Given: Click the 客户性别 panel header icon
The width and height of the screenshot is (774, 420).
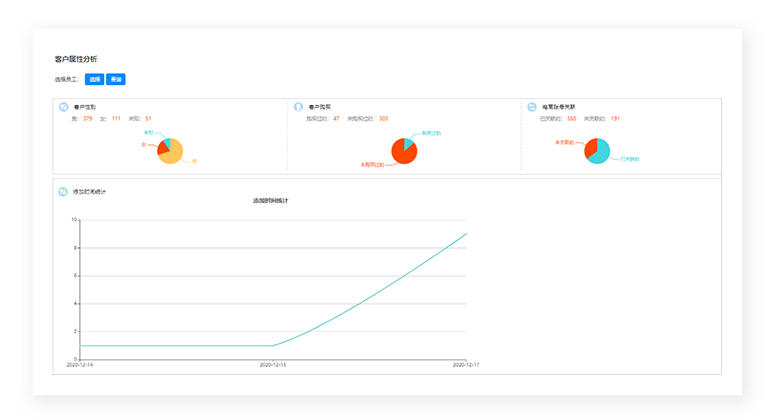Looking at the screenshot, I should click(64, 107).
